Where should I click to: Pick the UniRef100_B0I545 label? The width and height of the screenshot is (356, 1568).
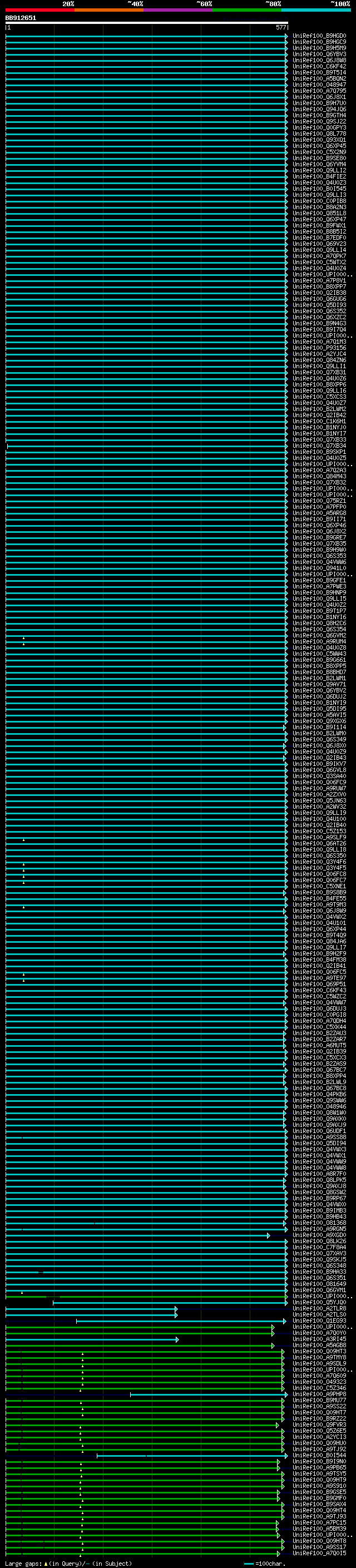point(319,189)
